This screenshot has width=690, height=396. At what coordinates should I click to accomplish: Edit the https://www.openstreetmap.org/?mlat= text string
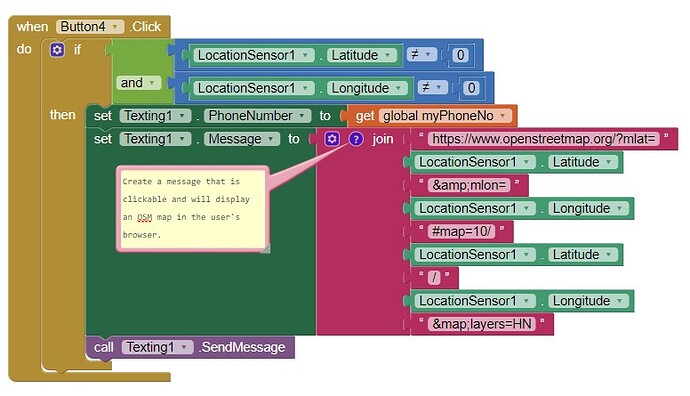click(x=543, y=139)
